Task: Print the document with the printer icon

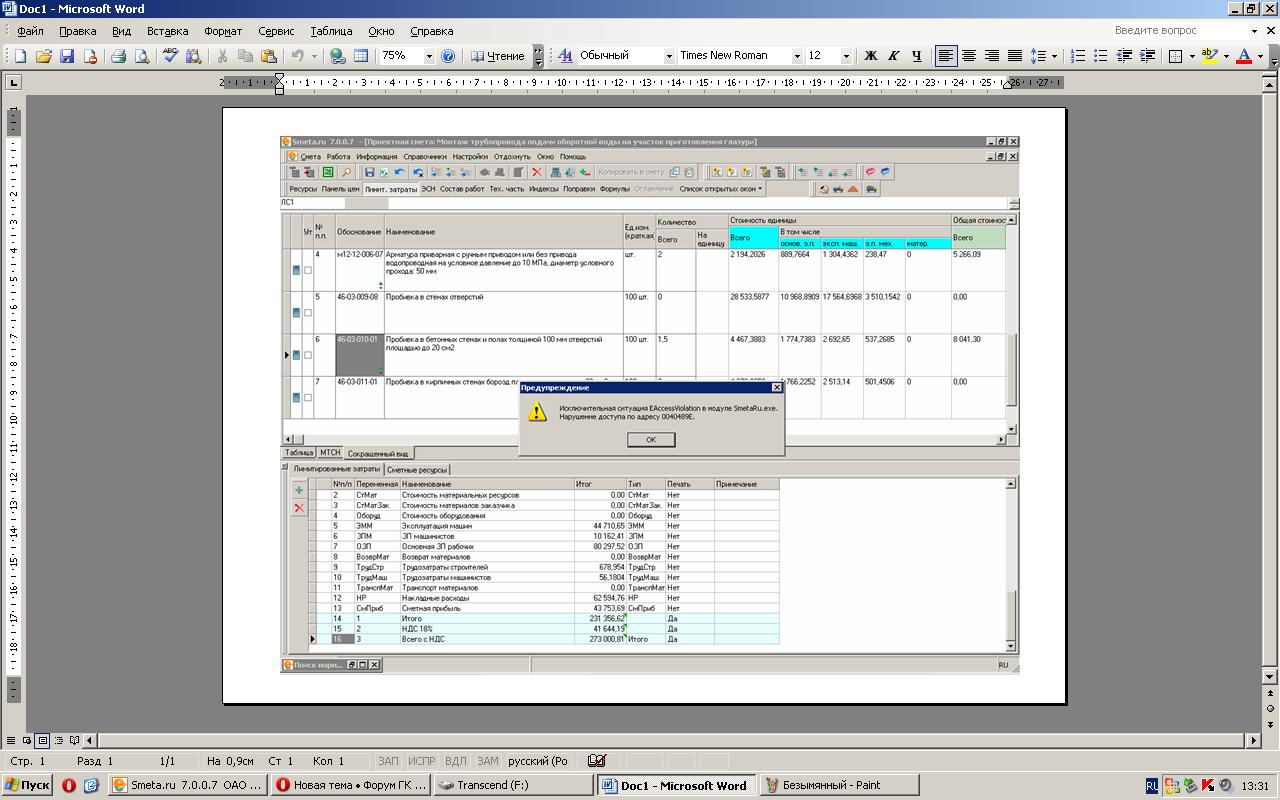Action: click(119, 56)
